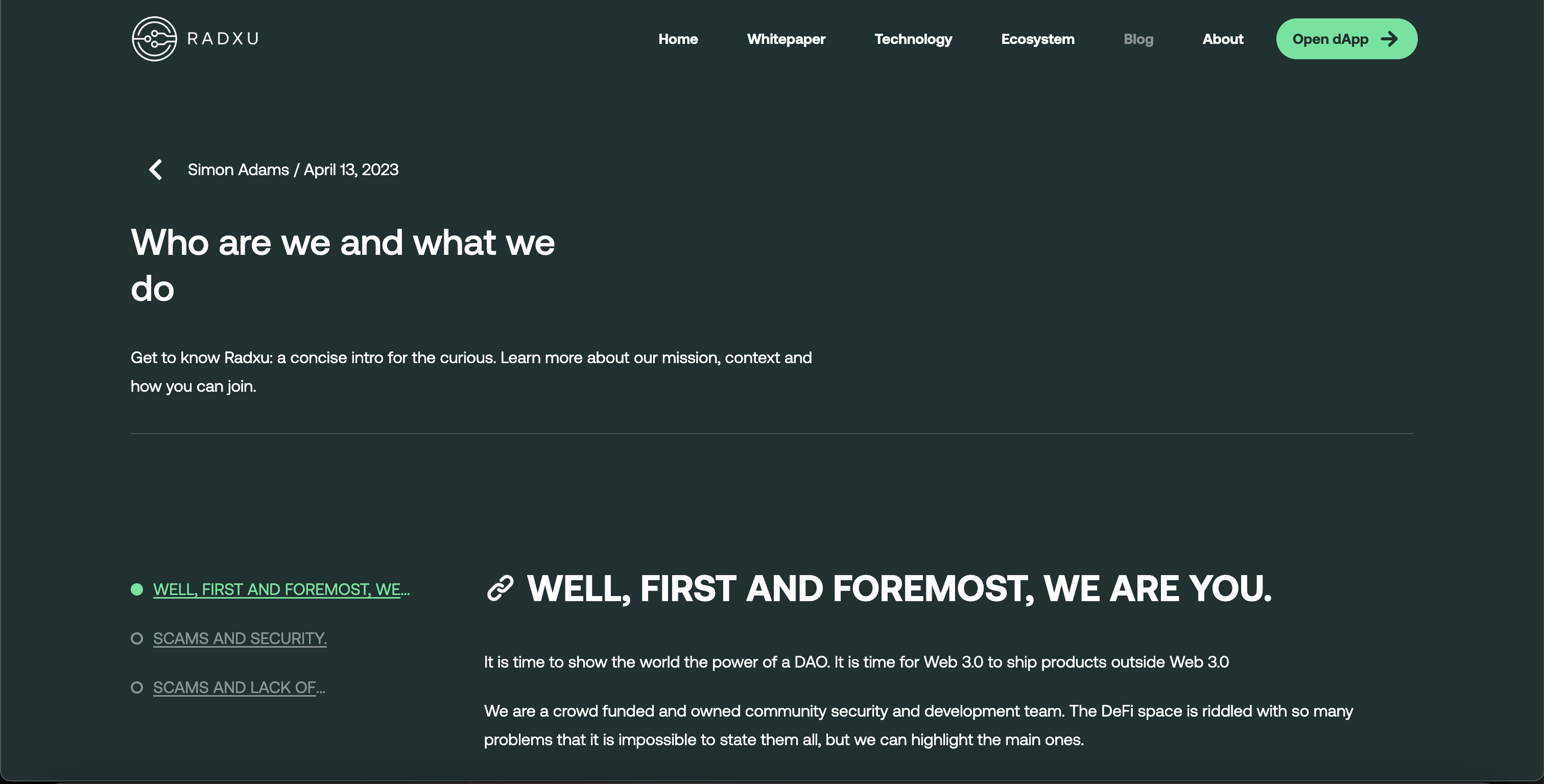The height and width of the screenshot is (784, 1544).
Task: Go to the Whitepaper page
Action: click(786, 39)
